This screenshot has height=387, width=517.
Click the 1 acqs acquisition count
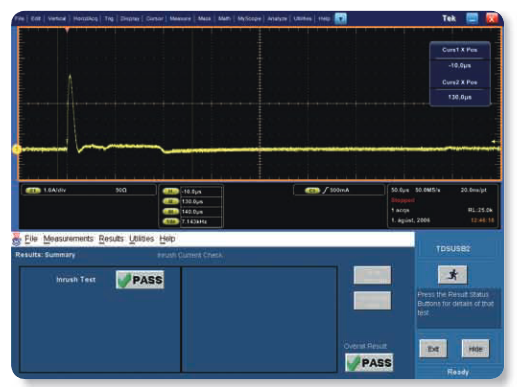[400, 210]
